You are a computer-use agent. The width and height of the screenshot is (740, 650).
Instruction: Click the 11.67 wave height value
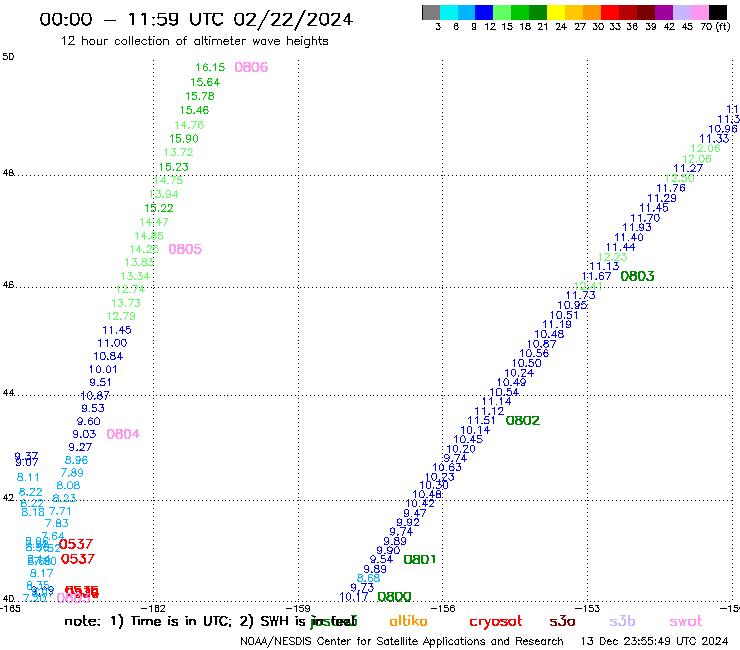[597, 277]
